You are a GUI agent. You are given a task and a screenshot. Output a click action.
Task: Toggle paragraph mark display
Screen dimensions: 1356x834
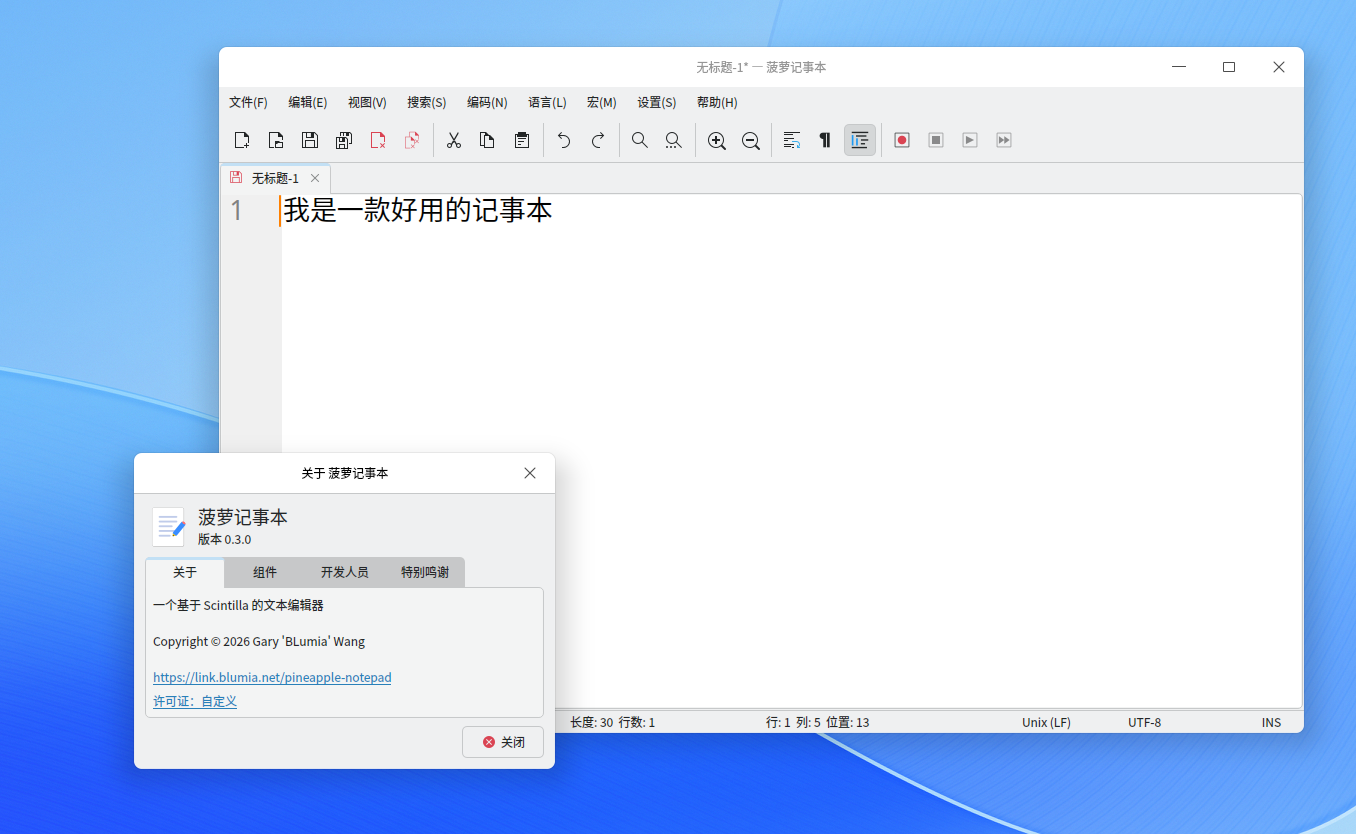825,140
